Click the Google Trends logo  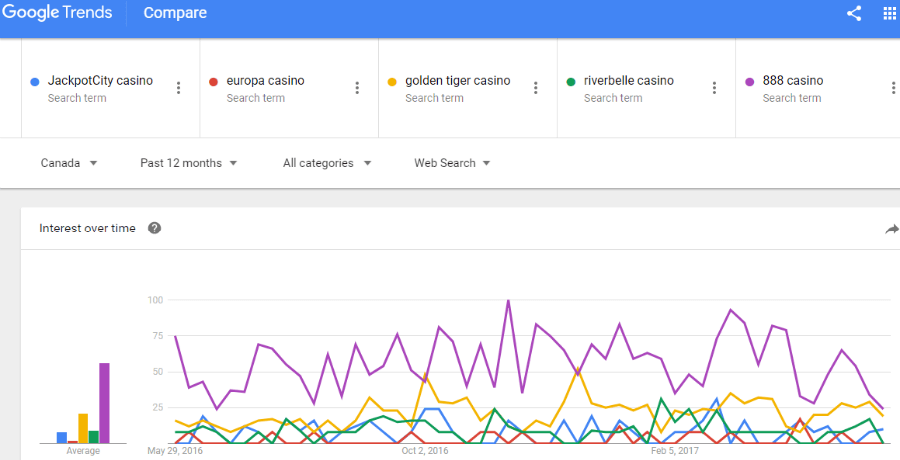pos(57,13)
